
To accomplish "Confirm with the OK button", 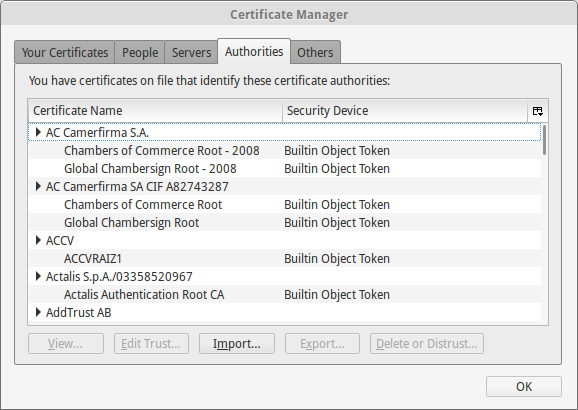I will coord(524,386).
